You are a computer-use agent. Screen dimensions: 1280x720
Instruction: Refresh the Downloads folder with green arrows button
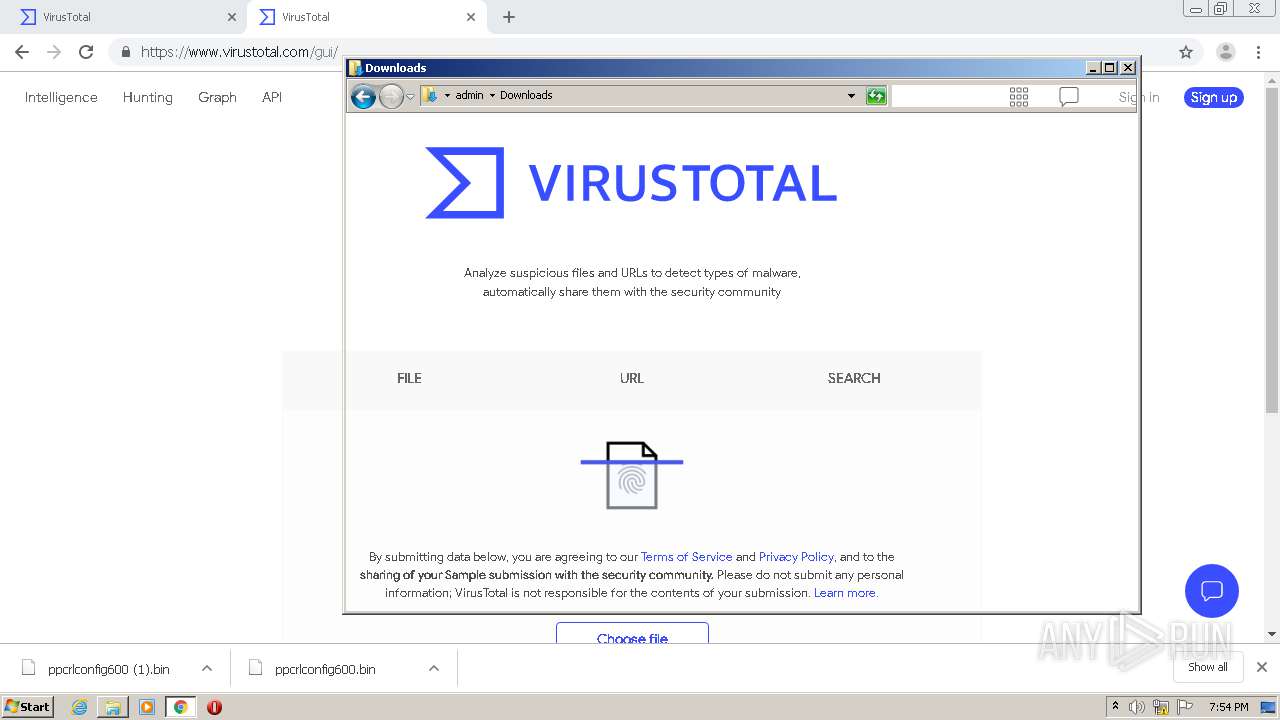(x=876, y=96)
